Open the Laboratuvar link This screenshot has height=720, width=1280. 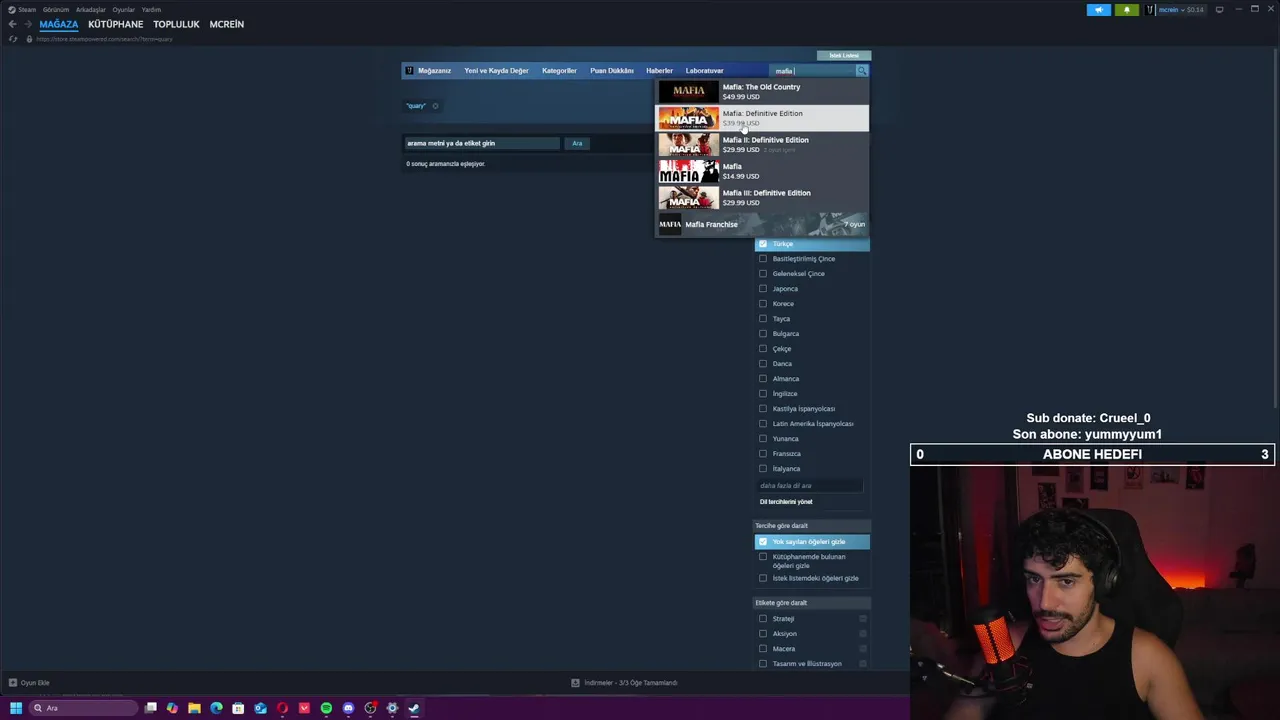pos(705,71)
